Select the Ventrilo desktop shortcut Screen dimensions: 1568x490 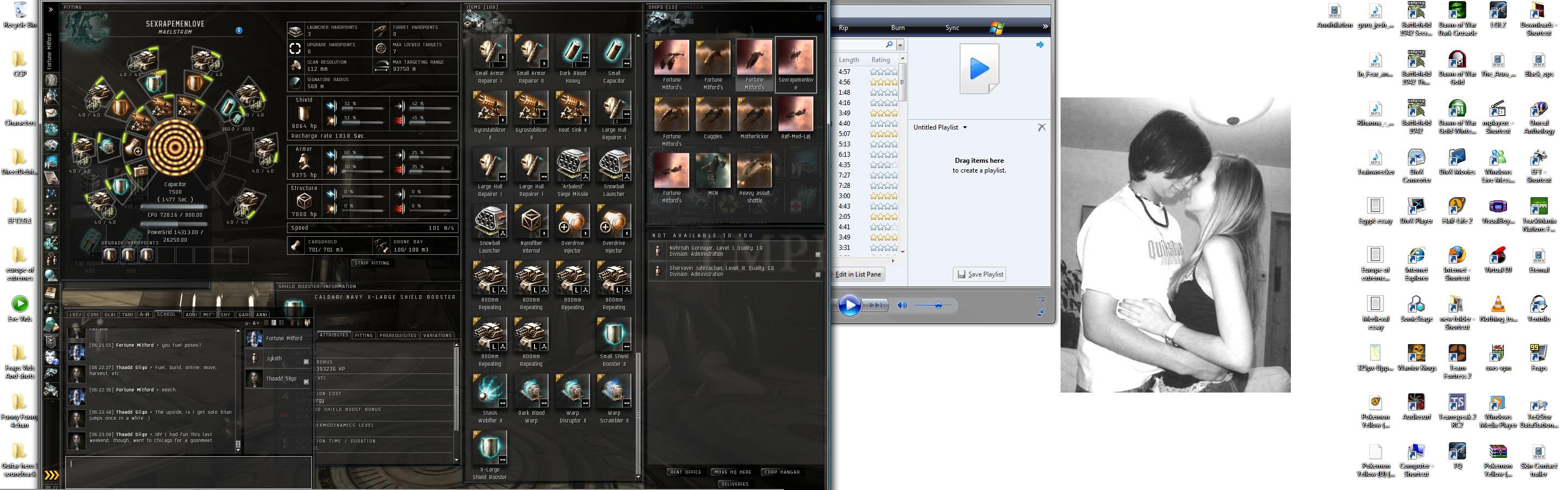1538,309
